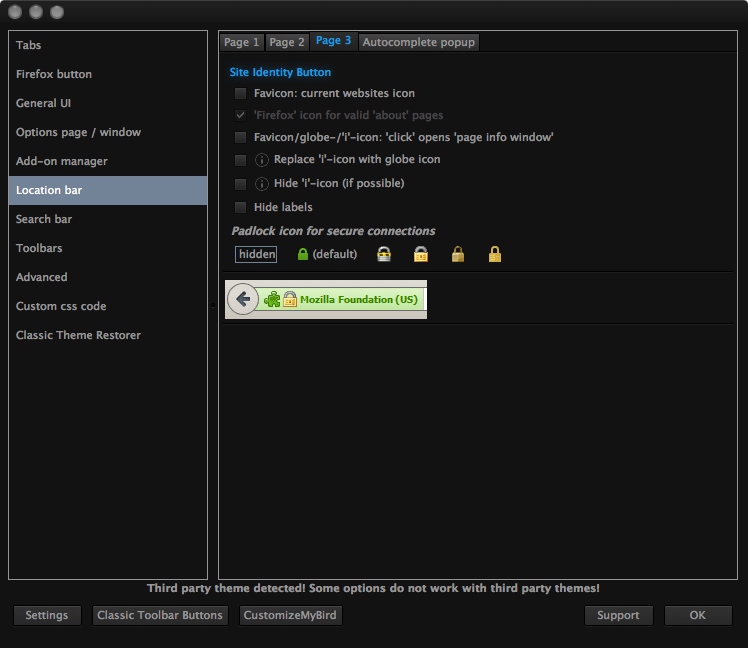
Task: Click Mozilla Foundation (US) identity label
Action: [359, 300]
